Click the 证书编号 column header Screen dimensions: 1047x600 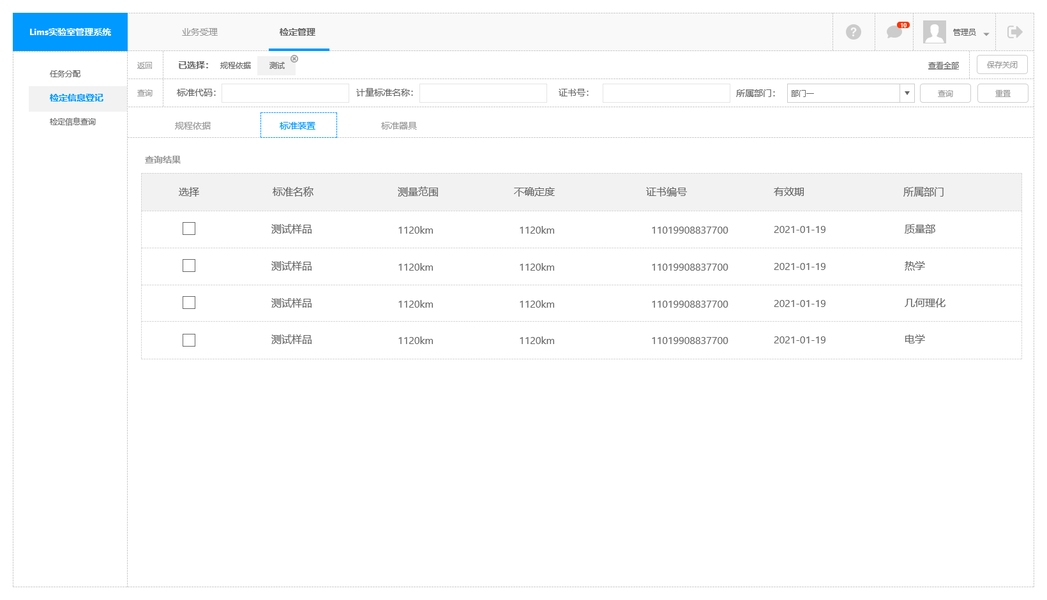tap(666, 192)
